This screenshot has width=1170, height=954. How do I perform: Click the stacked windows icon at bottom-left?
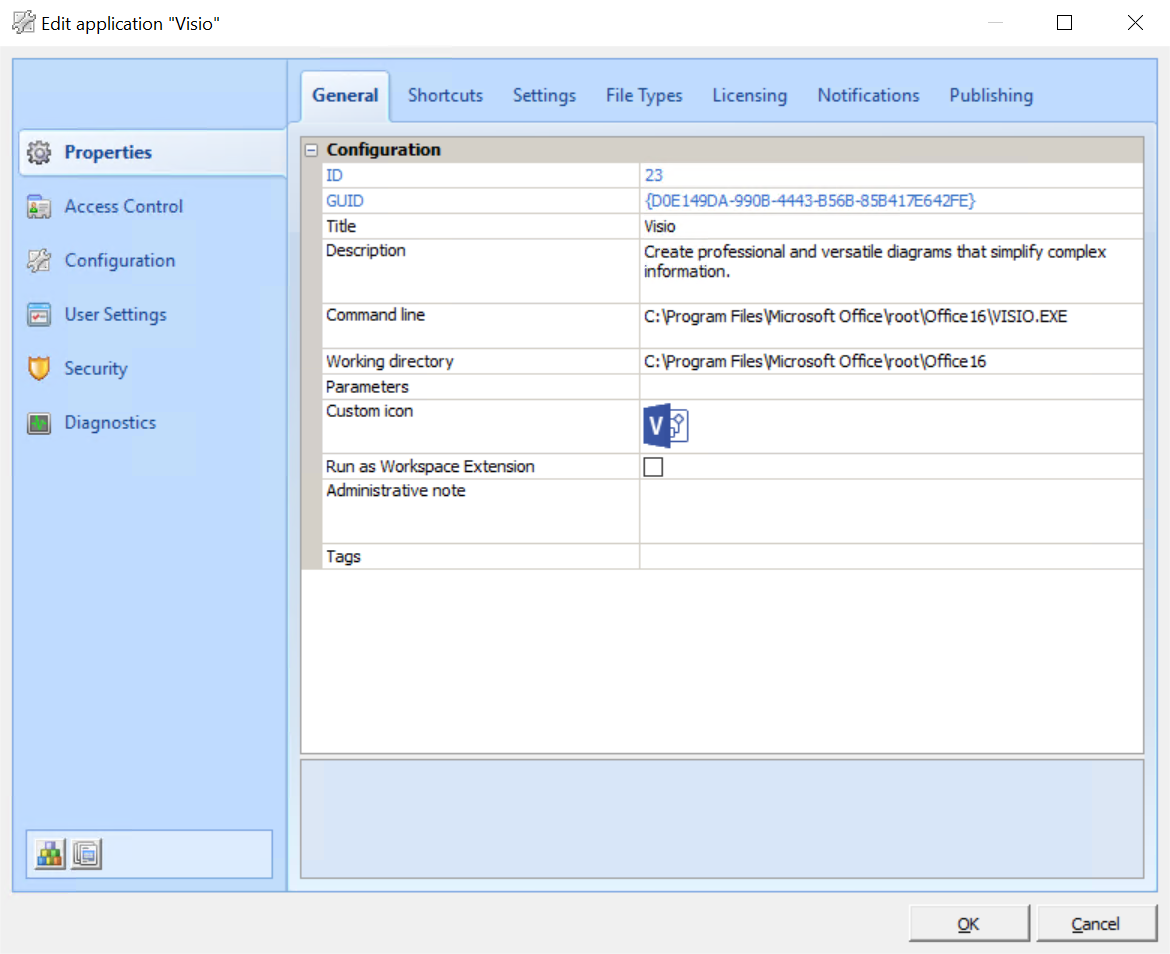coord(87,854)
